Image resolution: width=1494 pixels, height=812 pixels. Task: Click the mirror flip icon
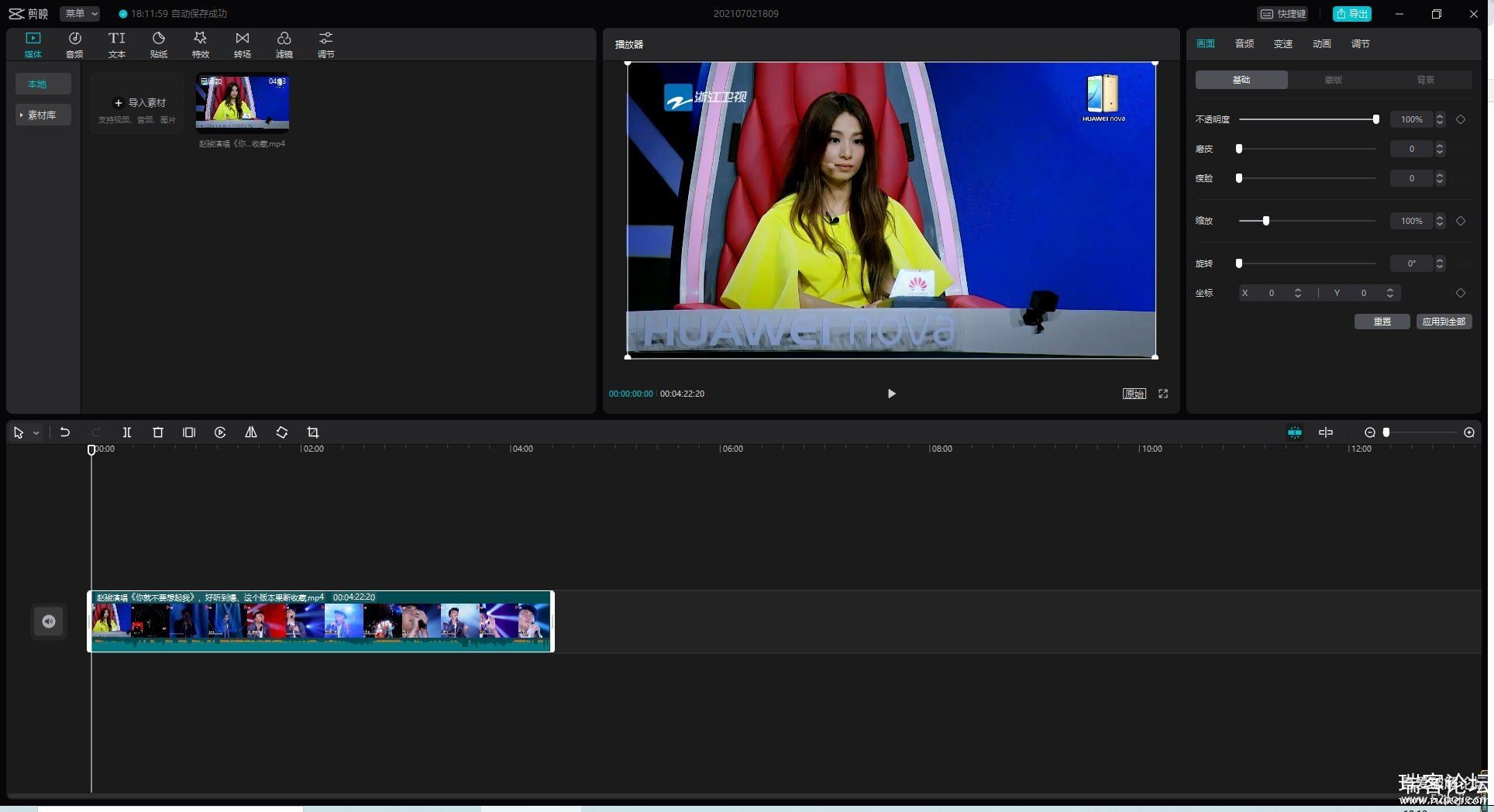(x=251, y=432)
